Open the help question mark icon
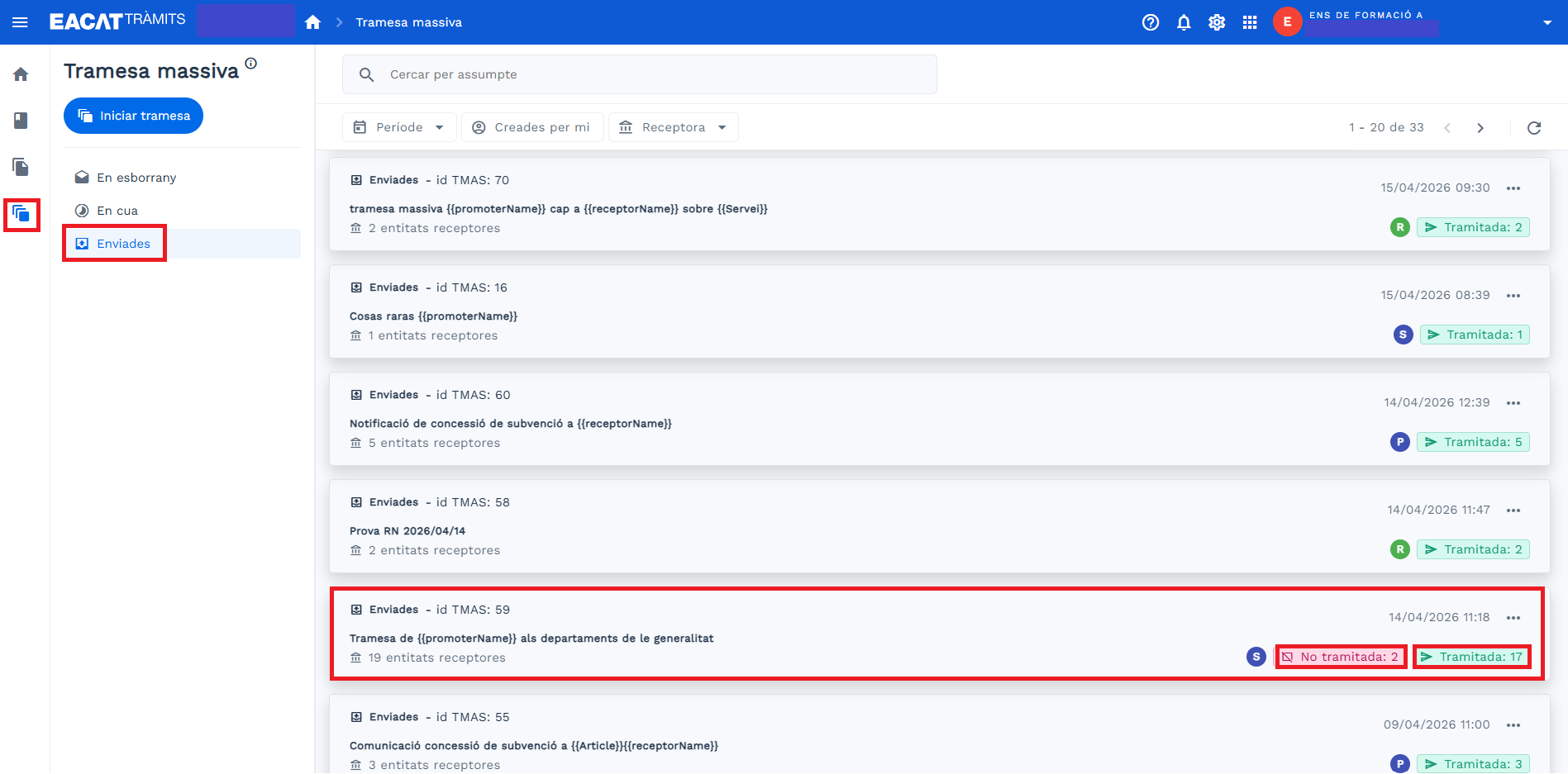Image resolution: width=1568 pixels, height=774 pixels. [x=1150, y=22]
